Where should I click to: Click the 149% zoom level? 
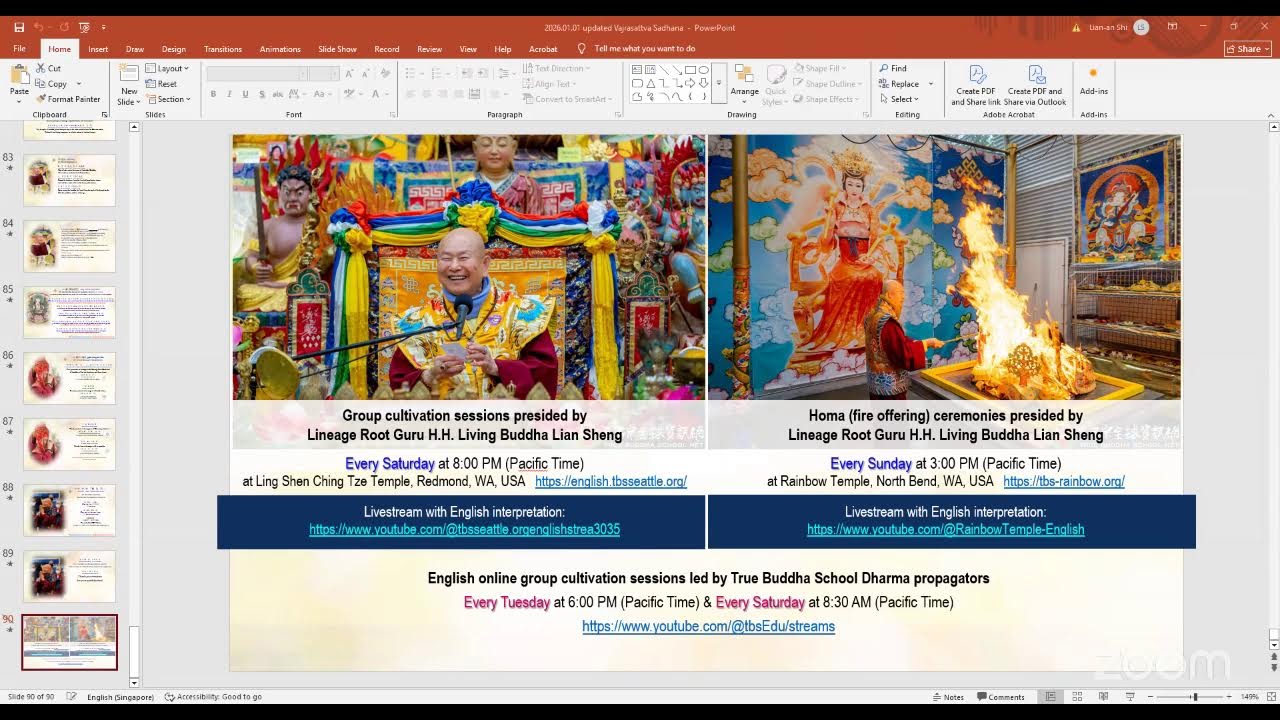[x=1249, y=697]
